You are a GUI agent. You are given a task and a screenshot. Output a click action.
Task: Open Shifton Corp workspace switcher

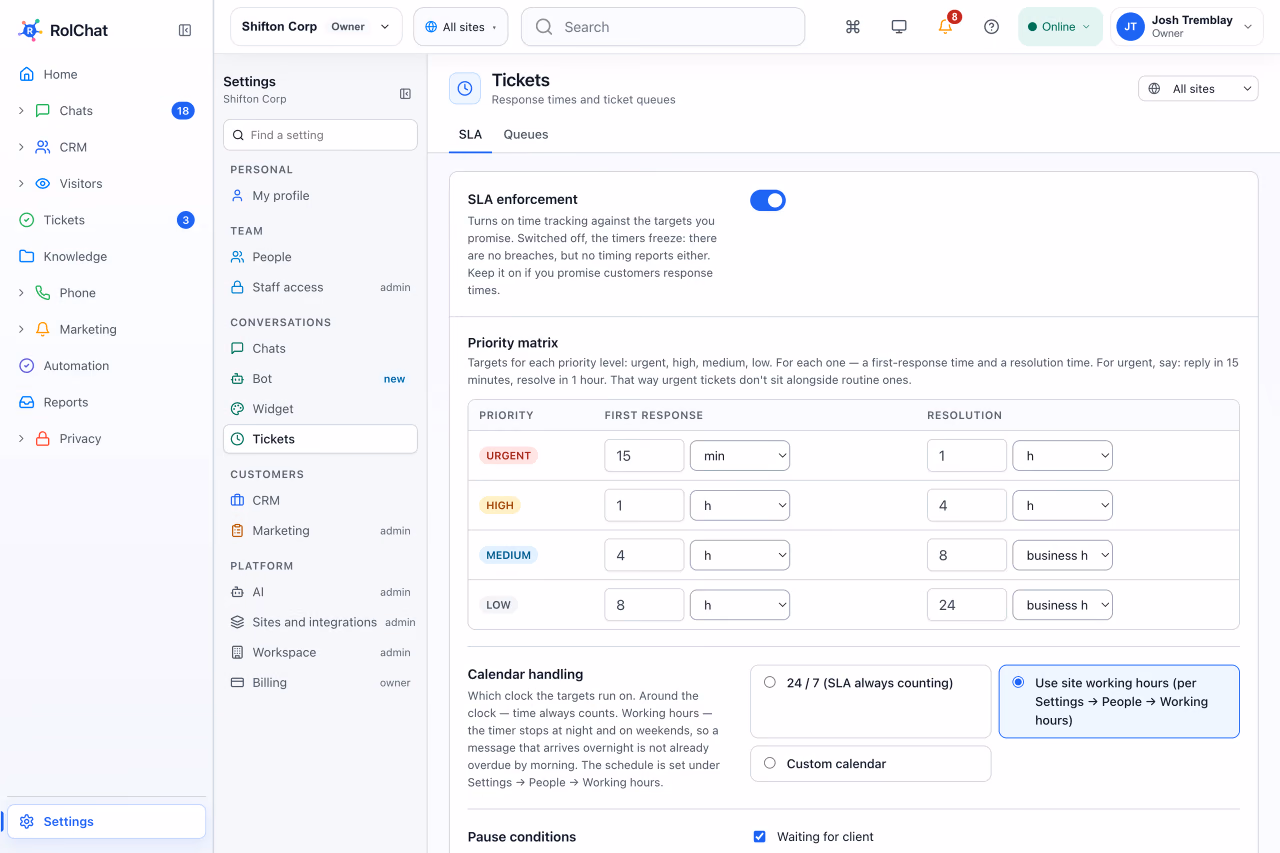tap(316, 27)
